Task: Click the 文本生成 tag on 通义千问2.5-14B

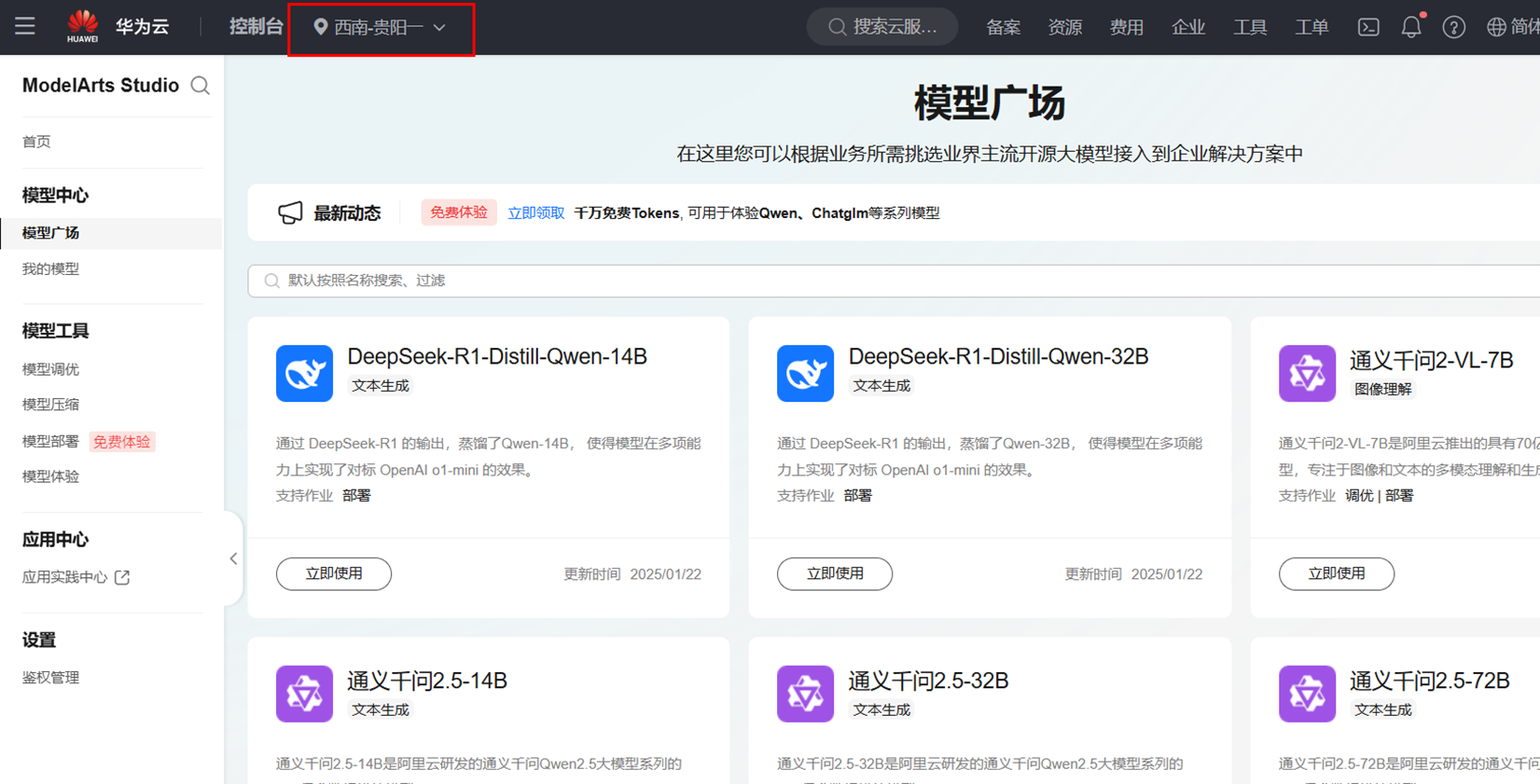Action: tap(381, 710)
